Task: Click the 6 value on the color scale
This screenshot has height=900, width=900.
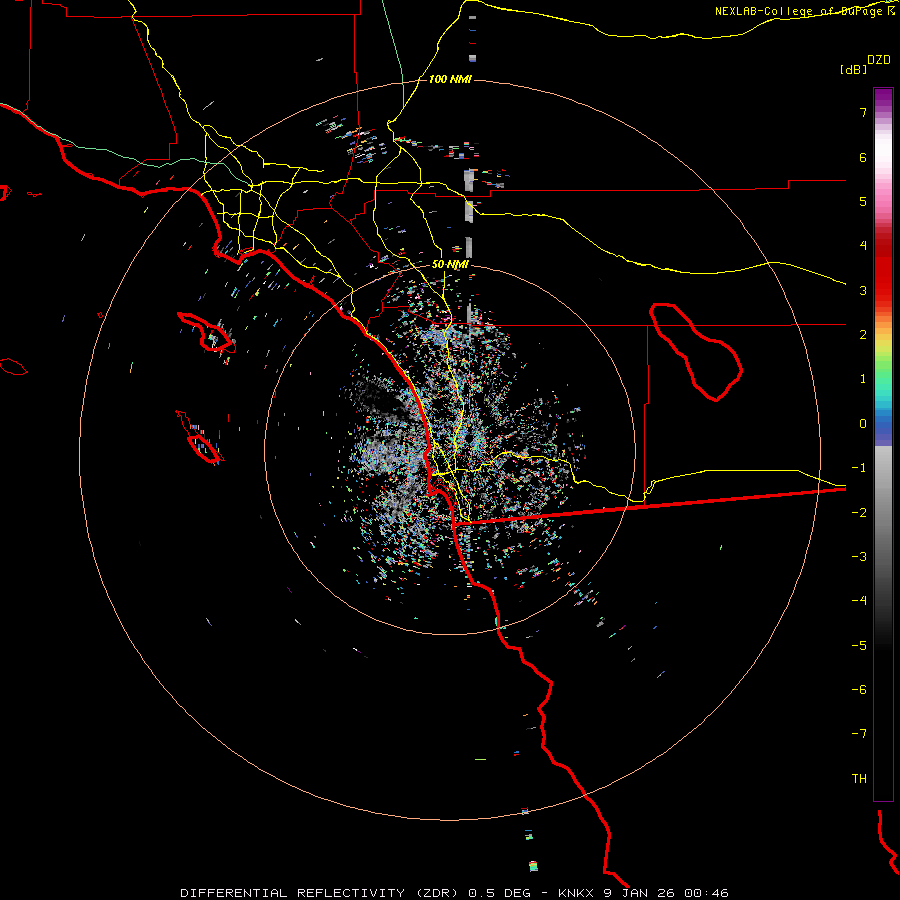Action: pos(863,157)
